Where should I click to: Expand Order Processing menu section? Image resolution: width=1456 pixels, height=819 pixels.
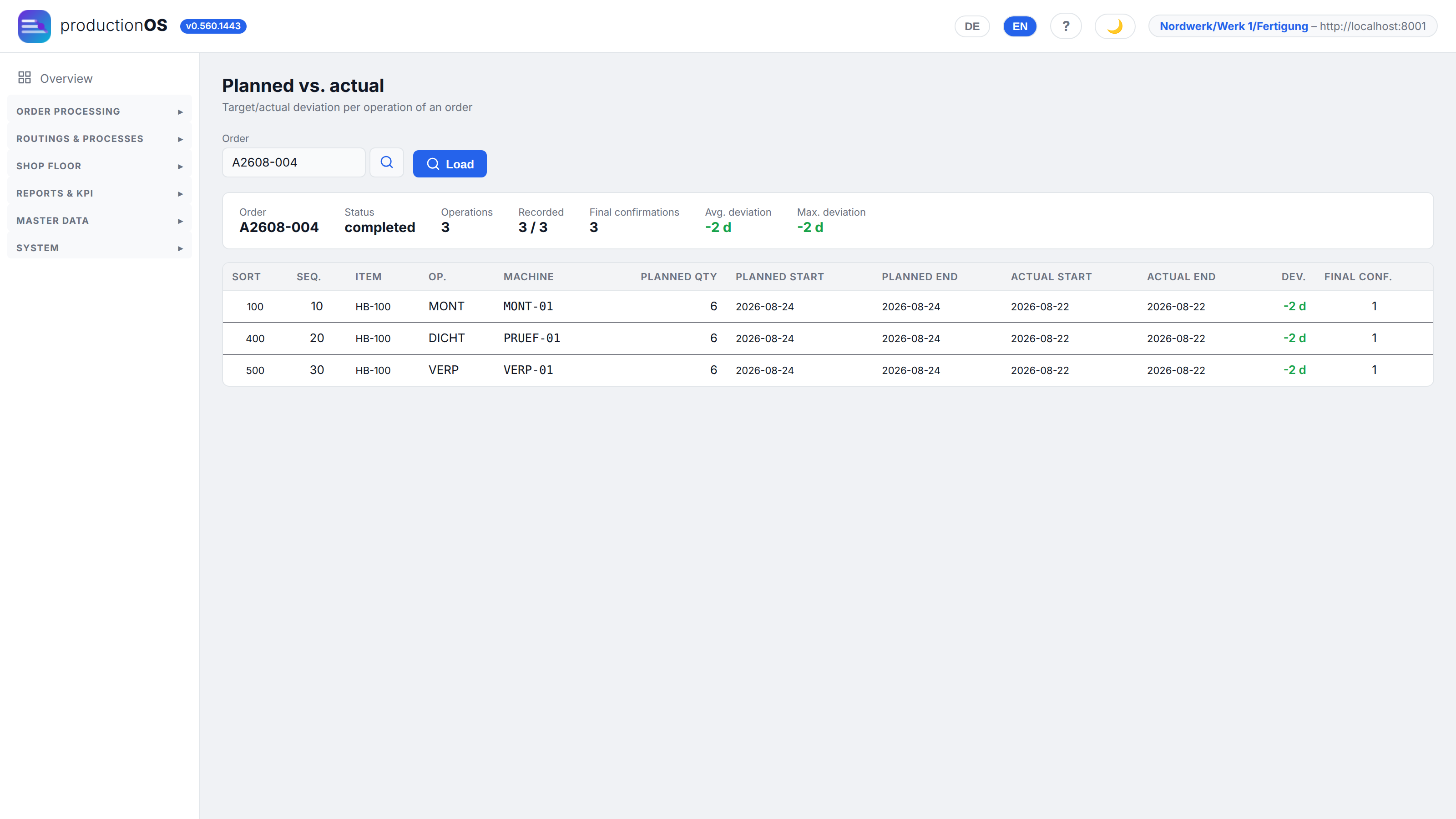click(100, 111)
